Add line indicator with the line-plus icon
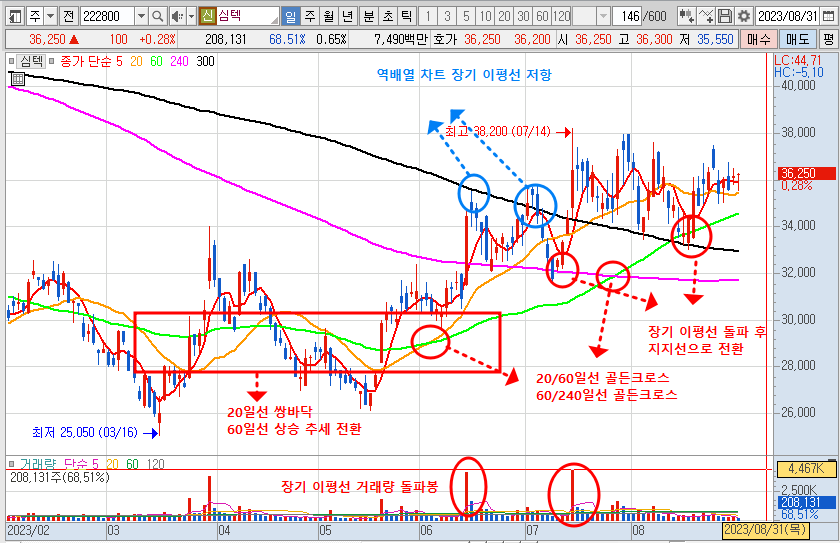 click(707, 17)
